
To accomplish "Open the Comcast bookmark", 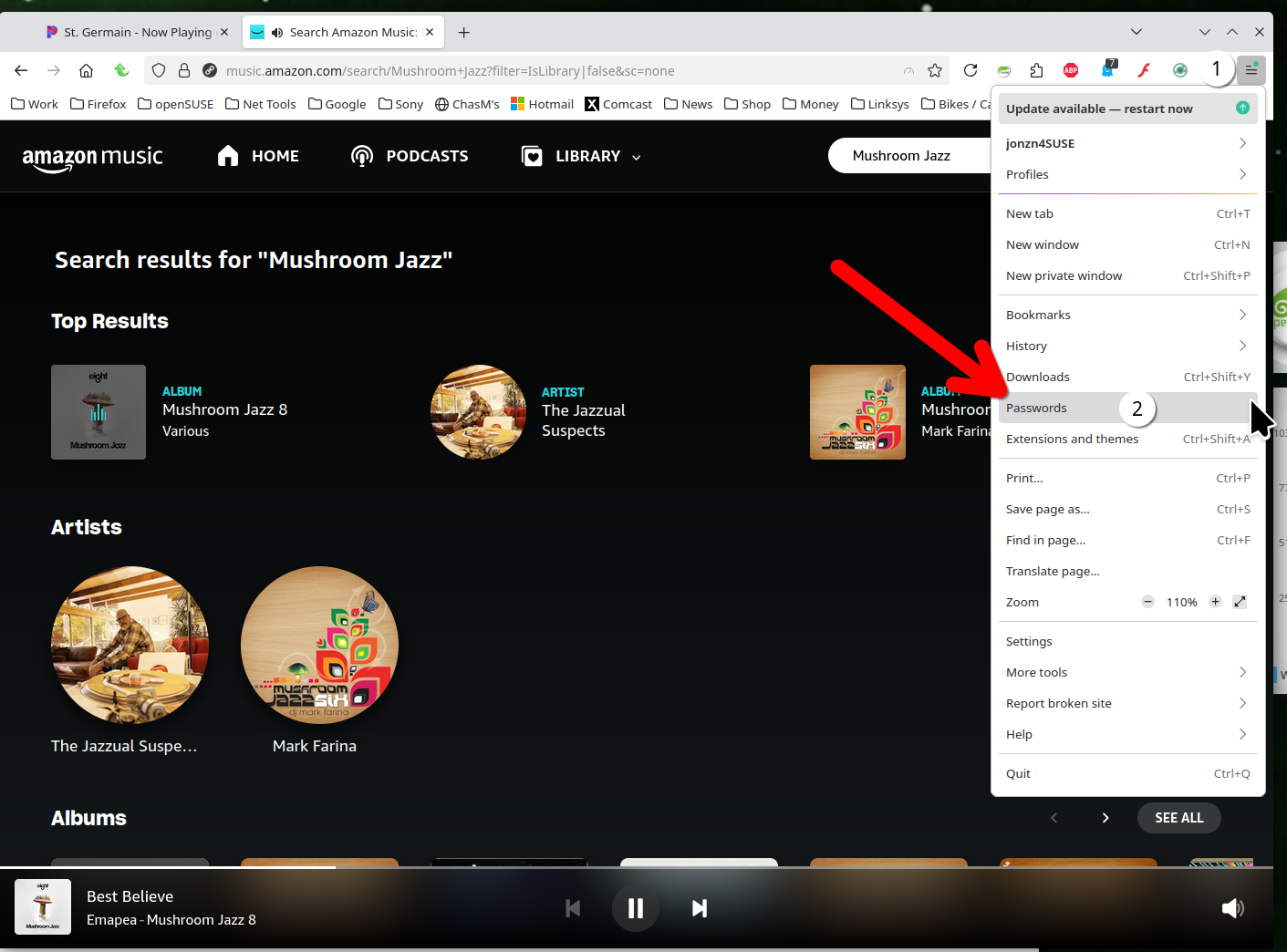I will [618, 104].
